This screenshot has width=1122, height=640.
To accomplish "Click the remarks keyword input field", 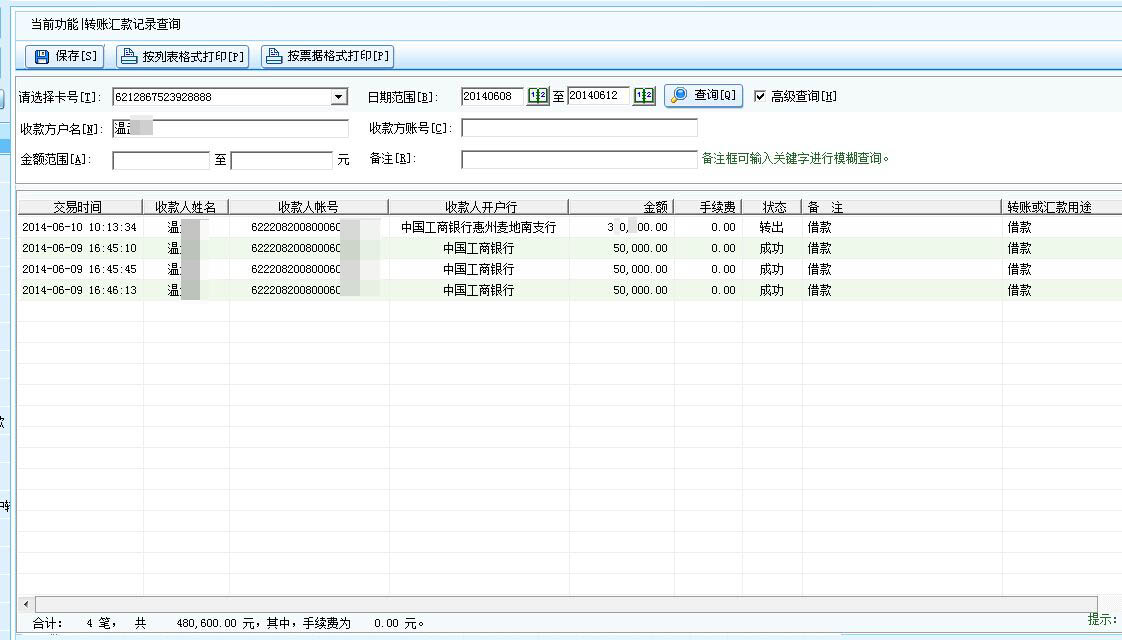I will [x=579, y=159].
